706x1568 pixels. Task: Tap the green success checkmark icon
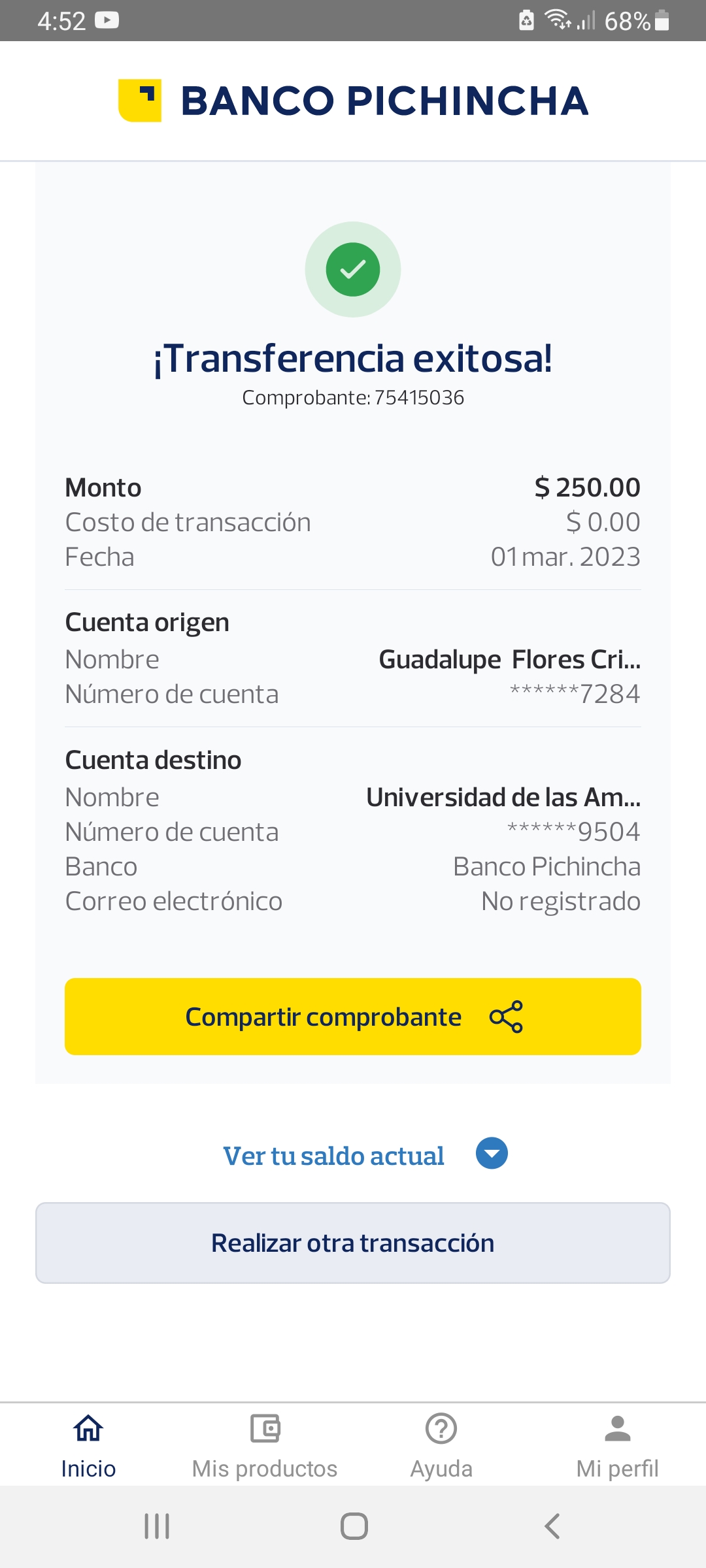[x=353, y=269]
